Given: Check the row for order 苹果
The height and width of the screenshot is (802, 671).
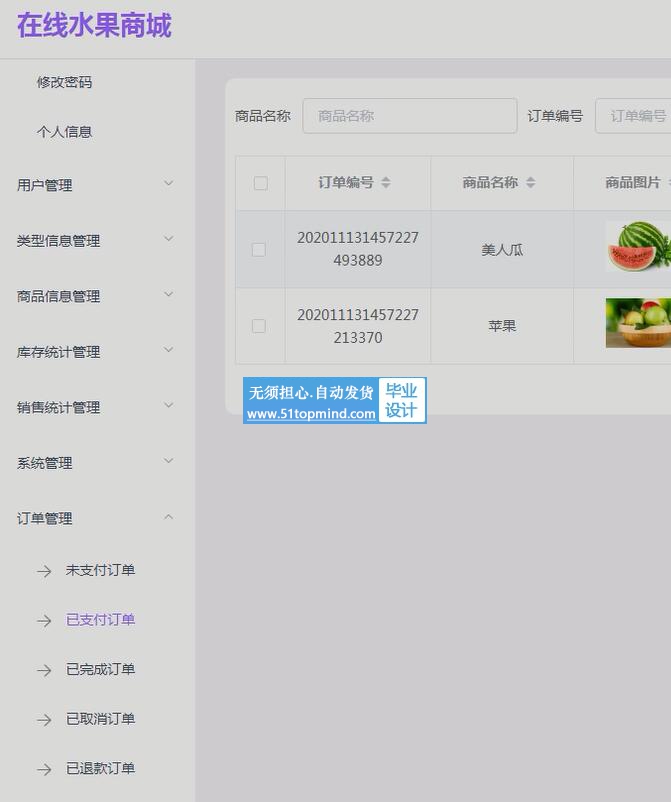Looking at the screenshot, I should click(x=259, y=326).
